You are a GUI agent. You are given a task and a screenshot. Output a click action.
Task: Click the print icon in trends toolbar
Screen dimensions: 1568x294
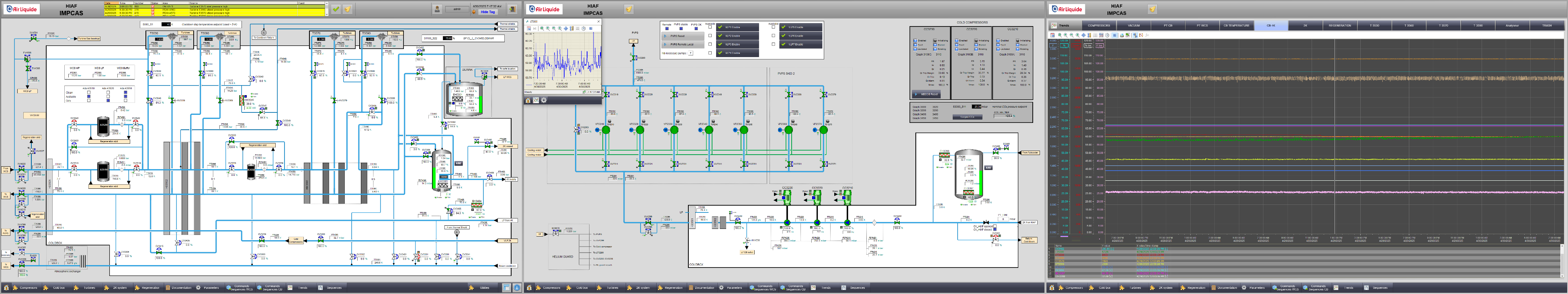tap(1121, 35)
